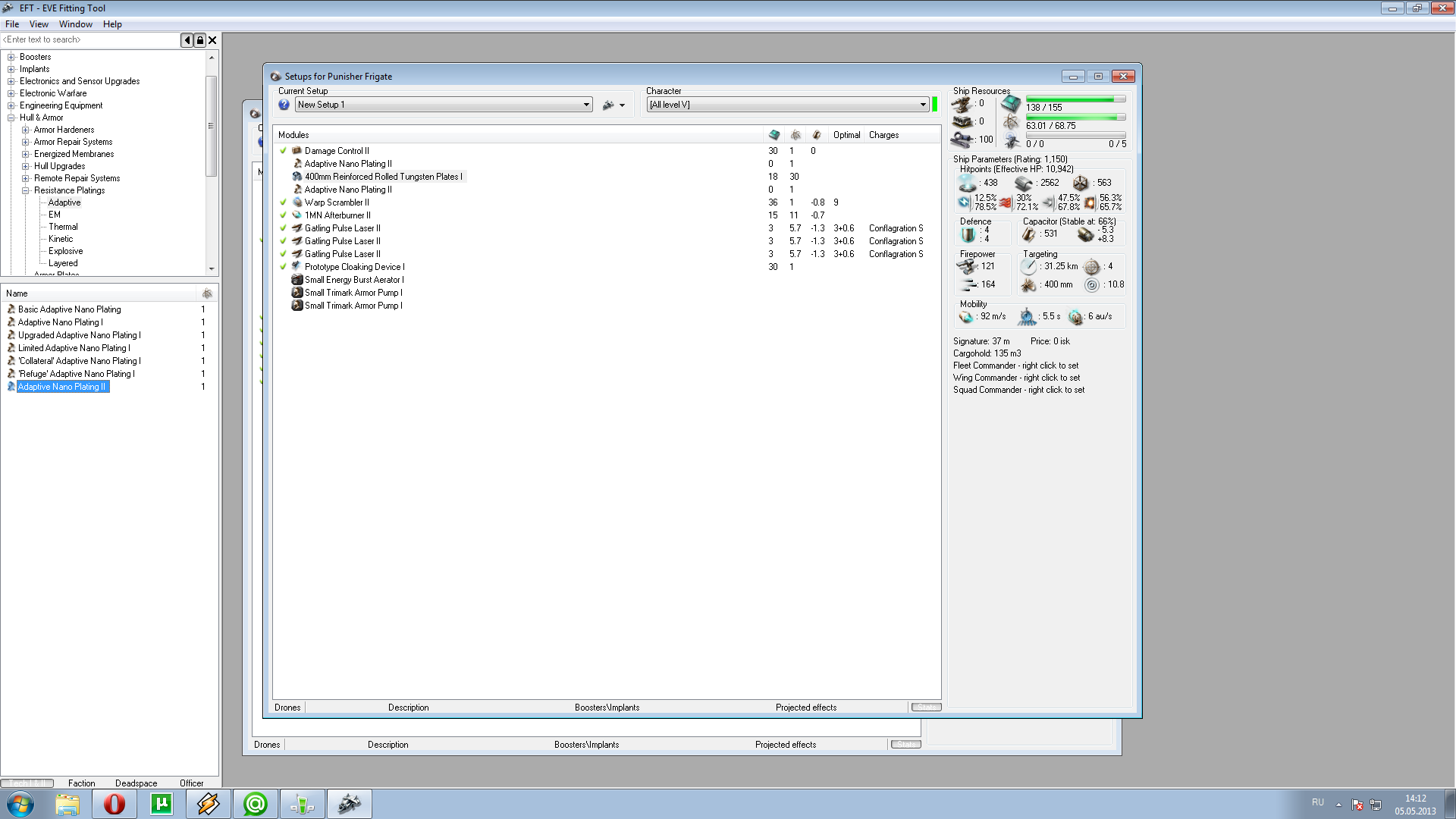Click the green character skill indicator bar
1456x819 pixels.
point(934,105)
